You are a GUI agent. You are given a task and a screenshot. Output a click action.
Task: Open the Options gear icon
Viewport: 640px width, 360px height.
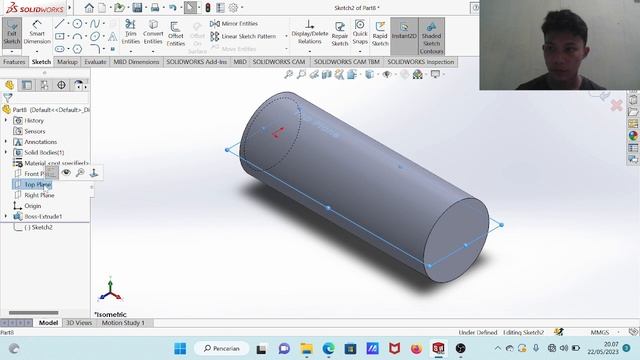pyautogui.click(x=233, y=7)
